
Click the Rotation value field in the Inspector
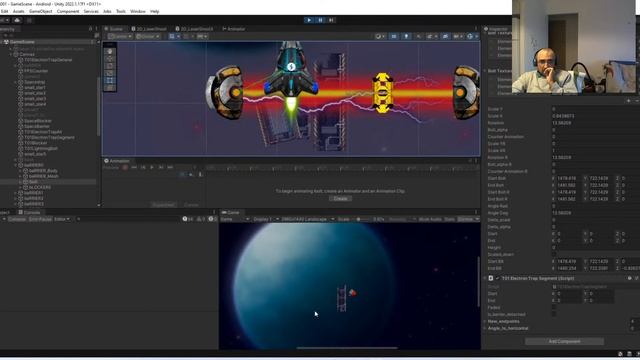pos(595,123)
